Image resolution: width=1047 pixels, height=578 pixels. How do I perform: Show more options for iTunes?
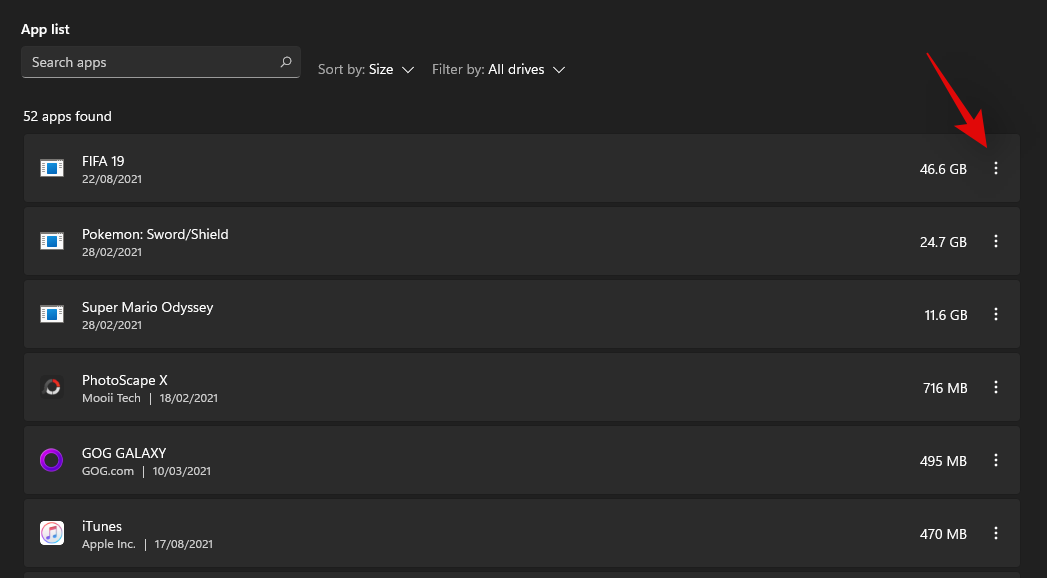[x=995, y=534]
